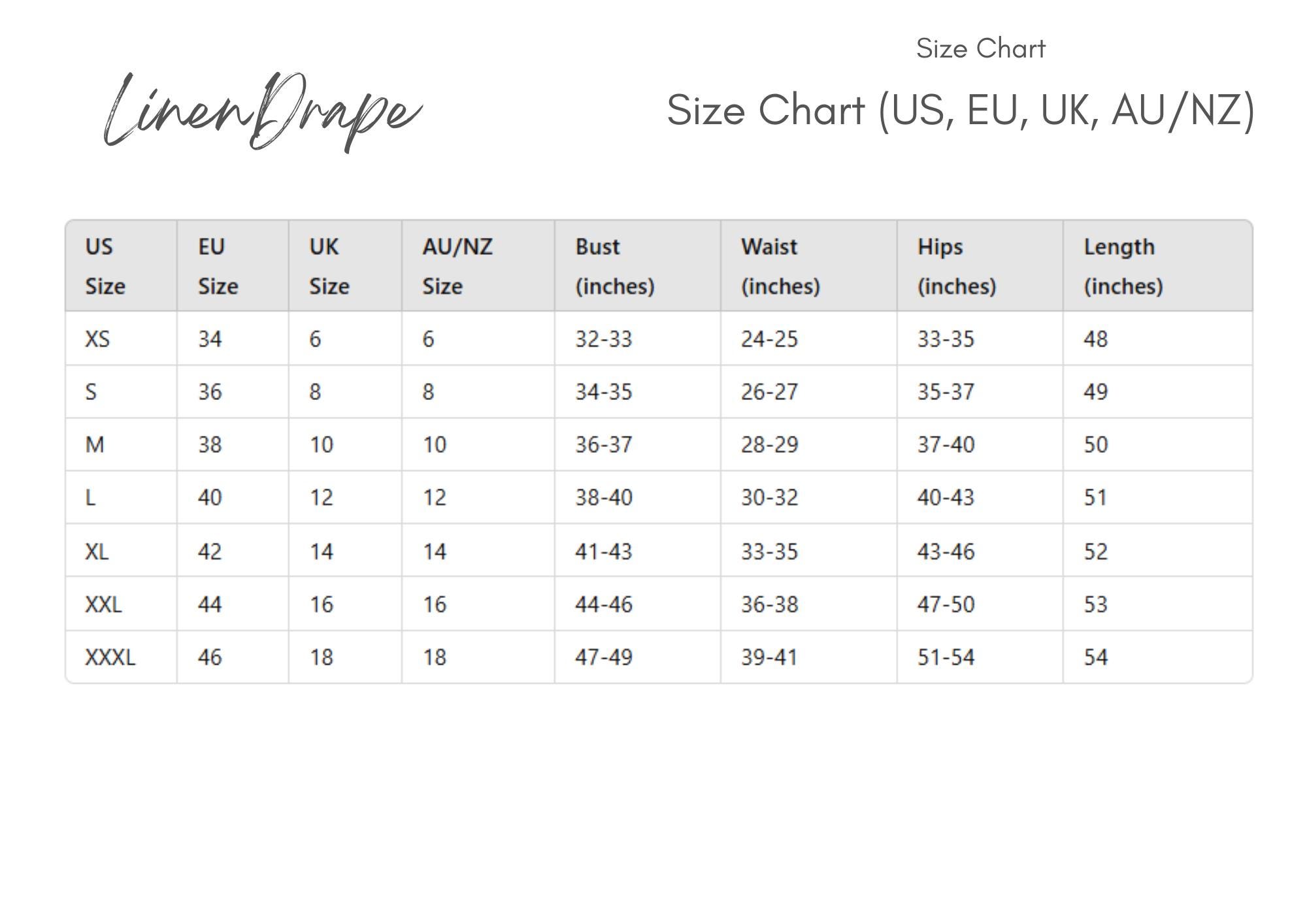
Task: Click the Size Chart (US, EU, UK, AU/NZ) title
Action: coord(961,110)
